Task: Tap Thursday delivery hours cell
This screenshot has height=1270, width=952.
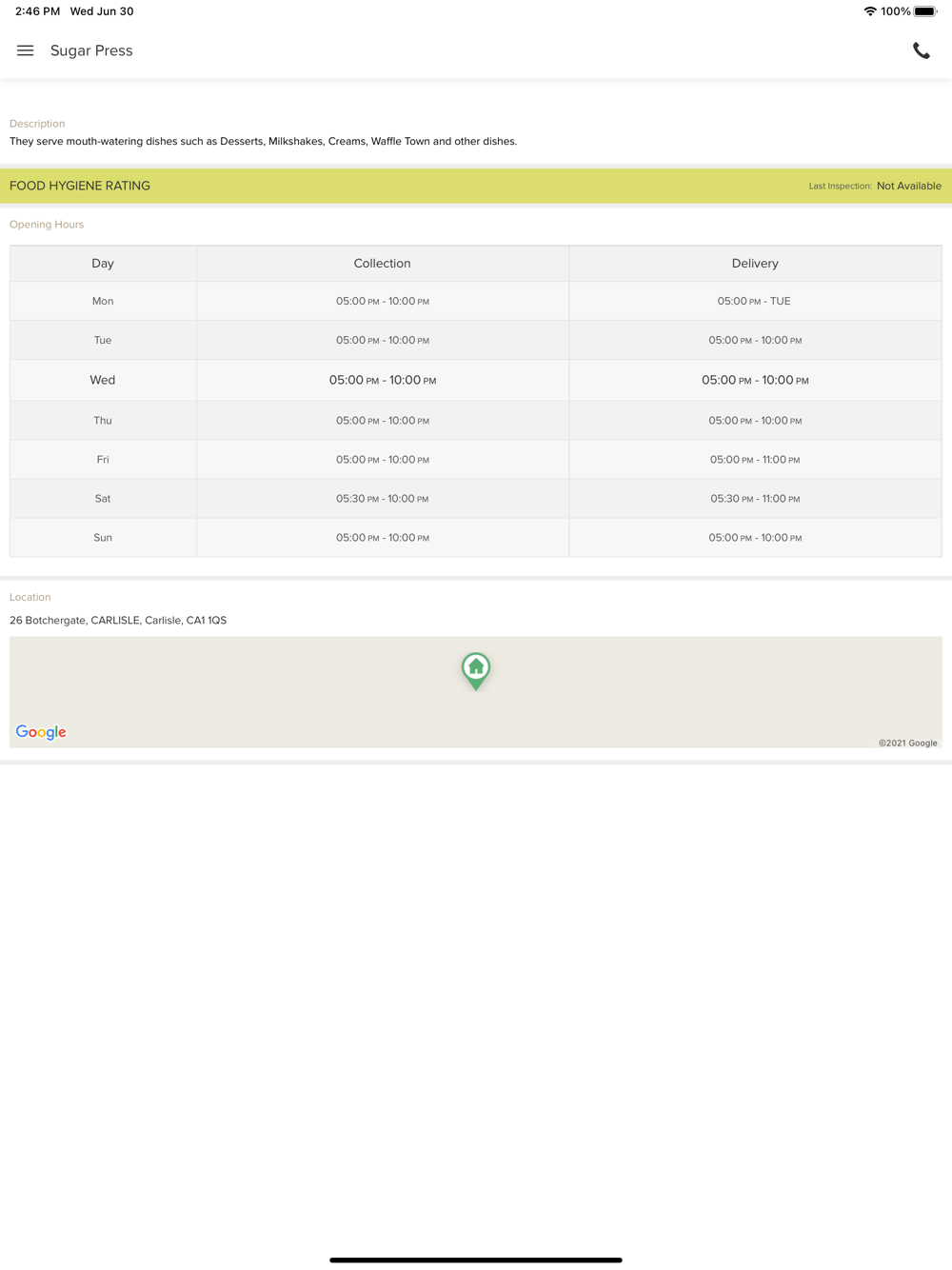Action: [x=755, y=420]
